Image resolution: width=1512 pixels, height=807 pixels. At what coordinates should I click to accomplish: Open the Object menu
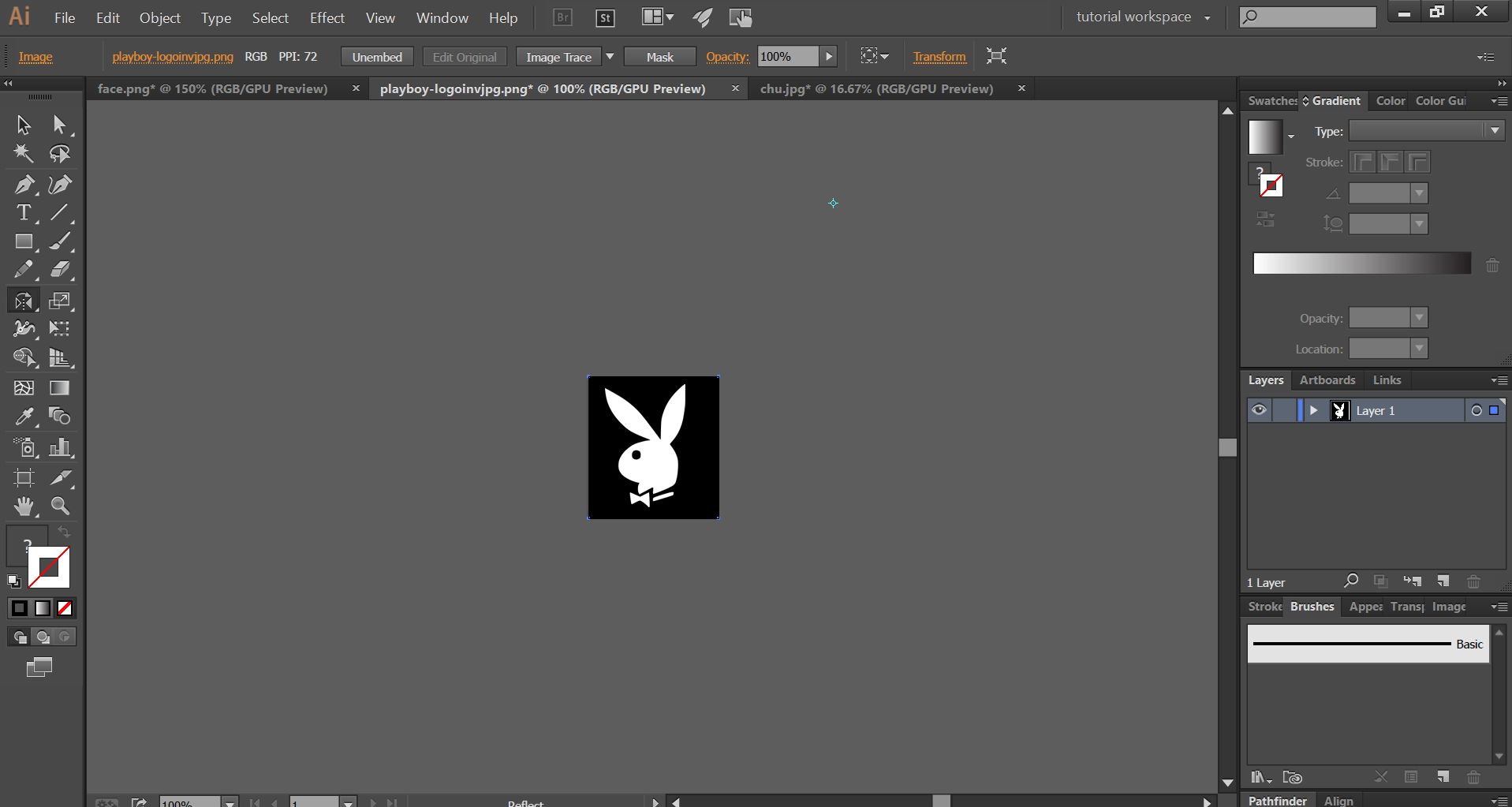click(x=160, y=17)
